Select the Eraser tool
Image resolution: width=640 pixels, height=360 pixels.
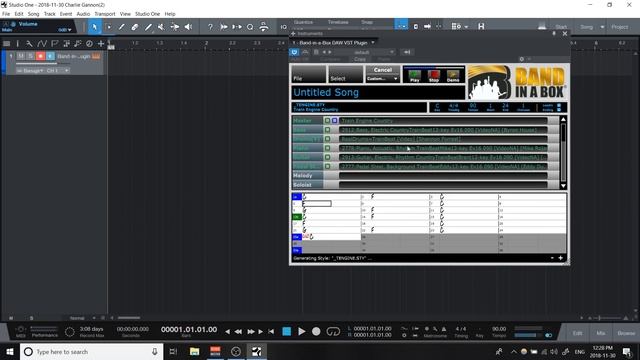[134, 27]
